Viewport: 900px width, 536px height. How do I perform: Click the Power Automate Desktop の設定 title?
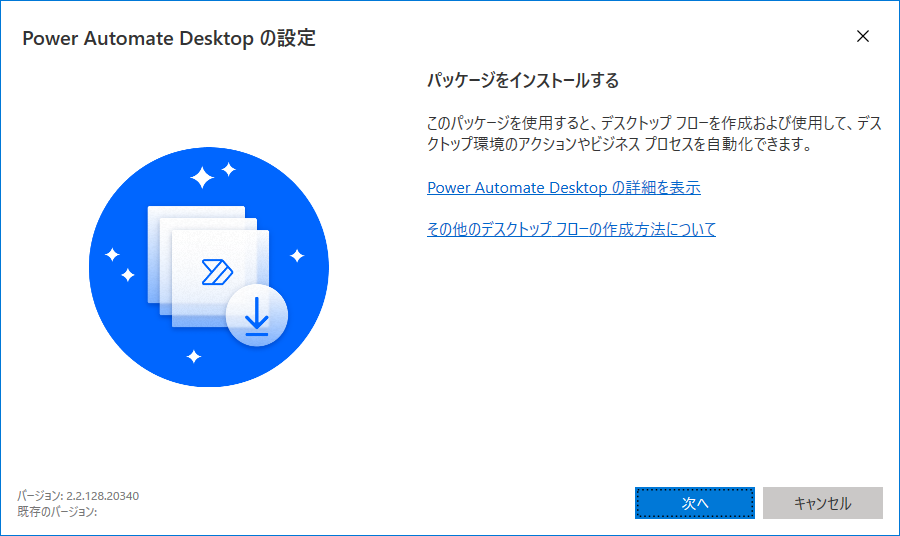click(x=169, y=38)
